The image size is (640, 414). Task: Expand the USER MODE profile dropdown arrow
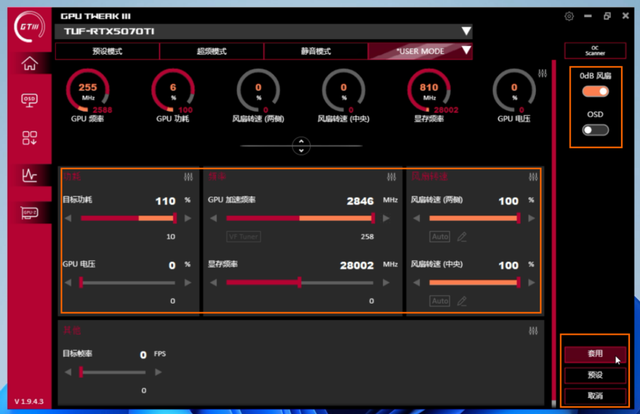466,51
